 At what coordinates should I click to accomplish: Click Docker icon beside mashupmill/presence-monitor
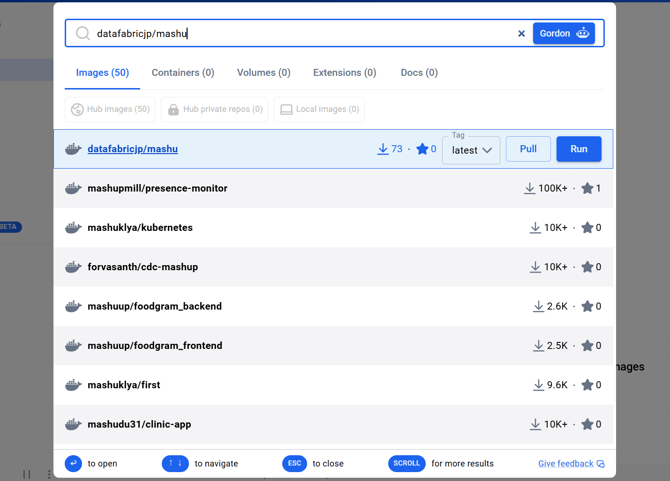coord(73,188)
